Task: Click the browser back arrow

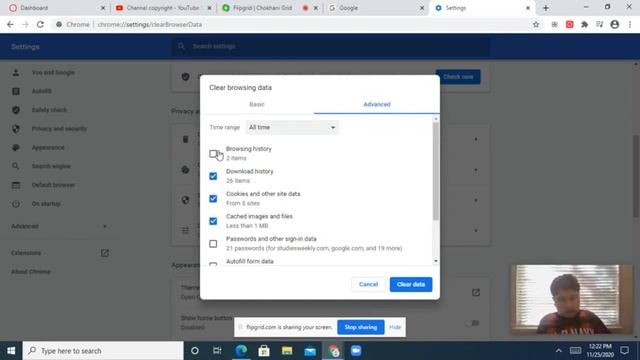Action: pos(10,24)
